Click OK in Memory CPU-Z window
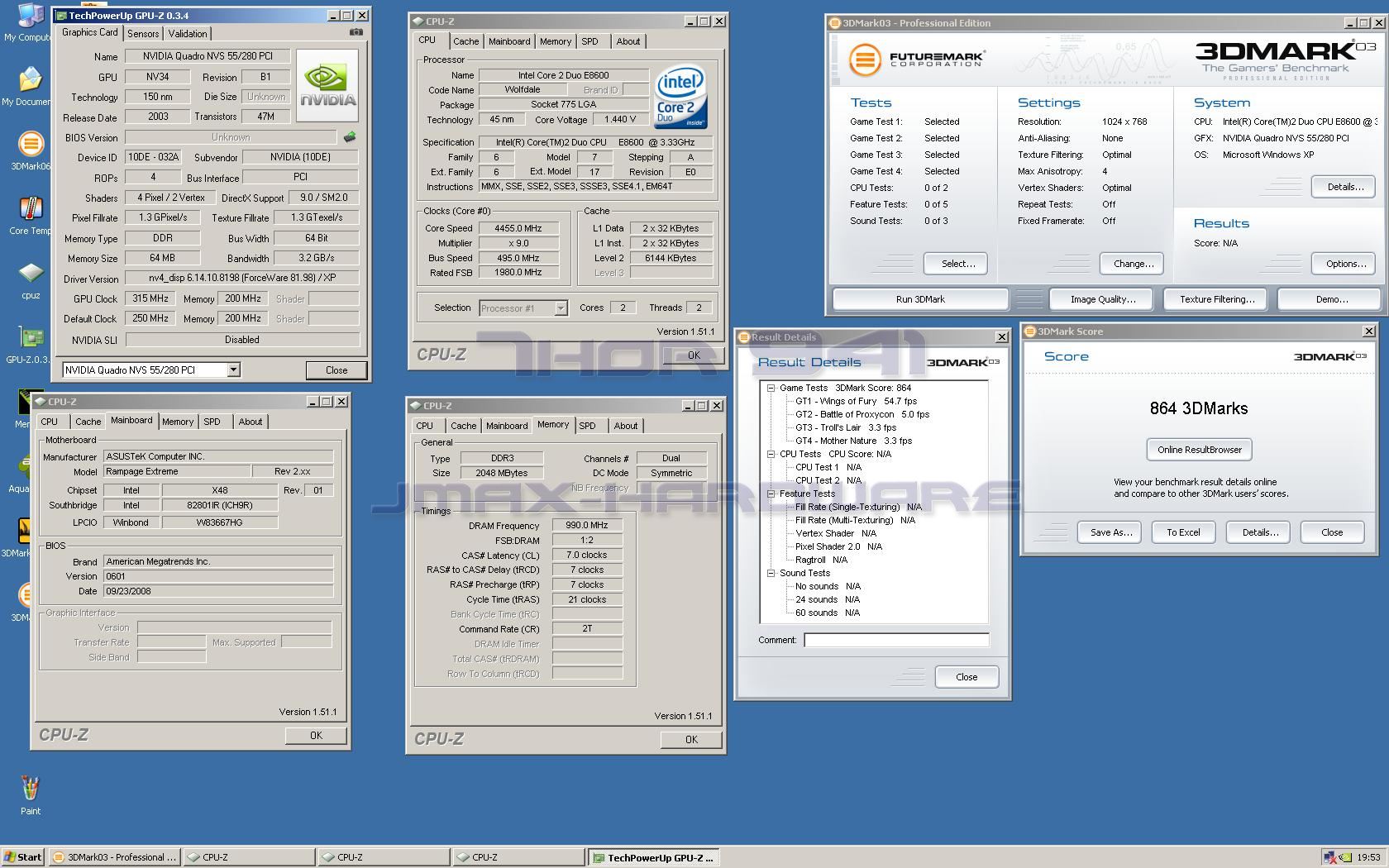 [691, 739]
